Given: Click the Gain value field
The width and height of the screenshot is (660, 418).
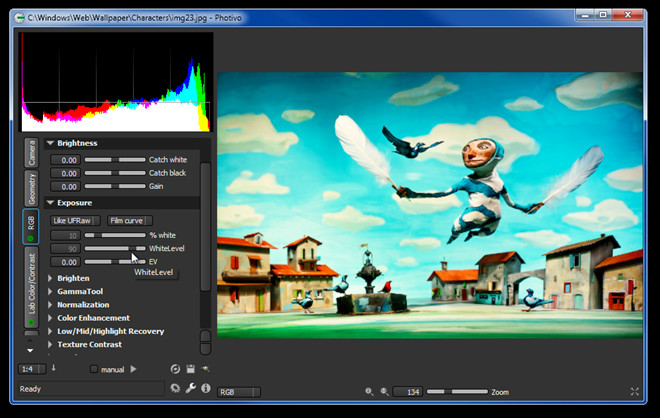Looking at the screenshot, I should point(65,186).
